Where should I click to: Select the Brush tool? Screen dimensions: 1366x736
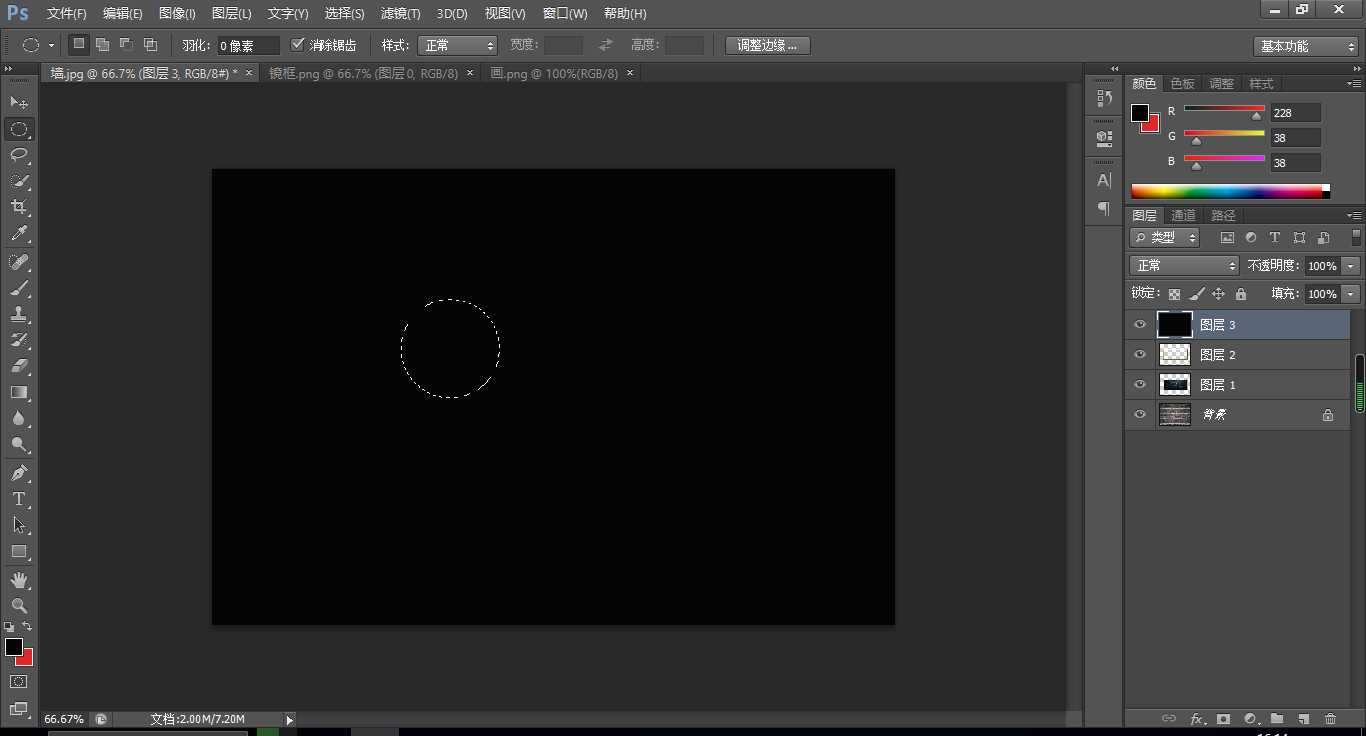(x=19, y=288)
